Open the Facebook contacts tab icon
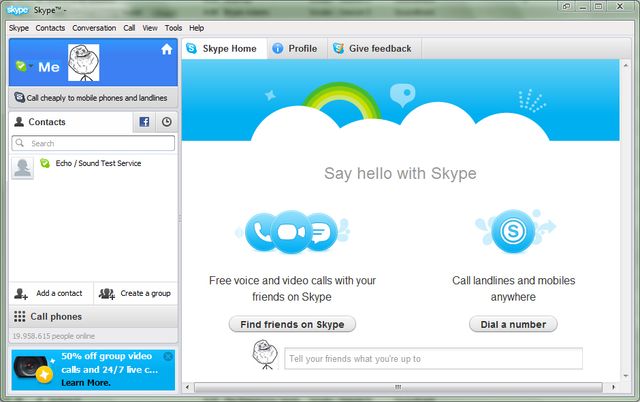The width and height of the screenshot is (640, 402). tap(144, 122)
